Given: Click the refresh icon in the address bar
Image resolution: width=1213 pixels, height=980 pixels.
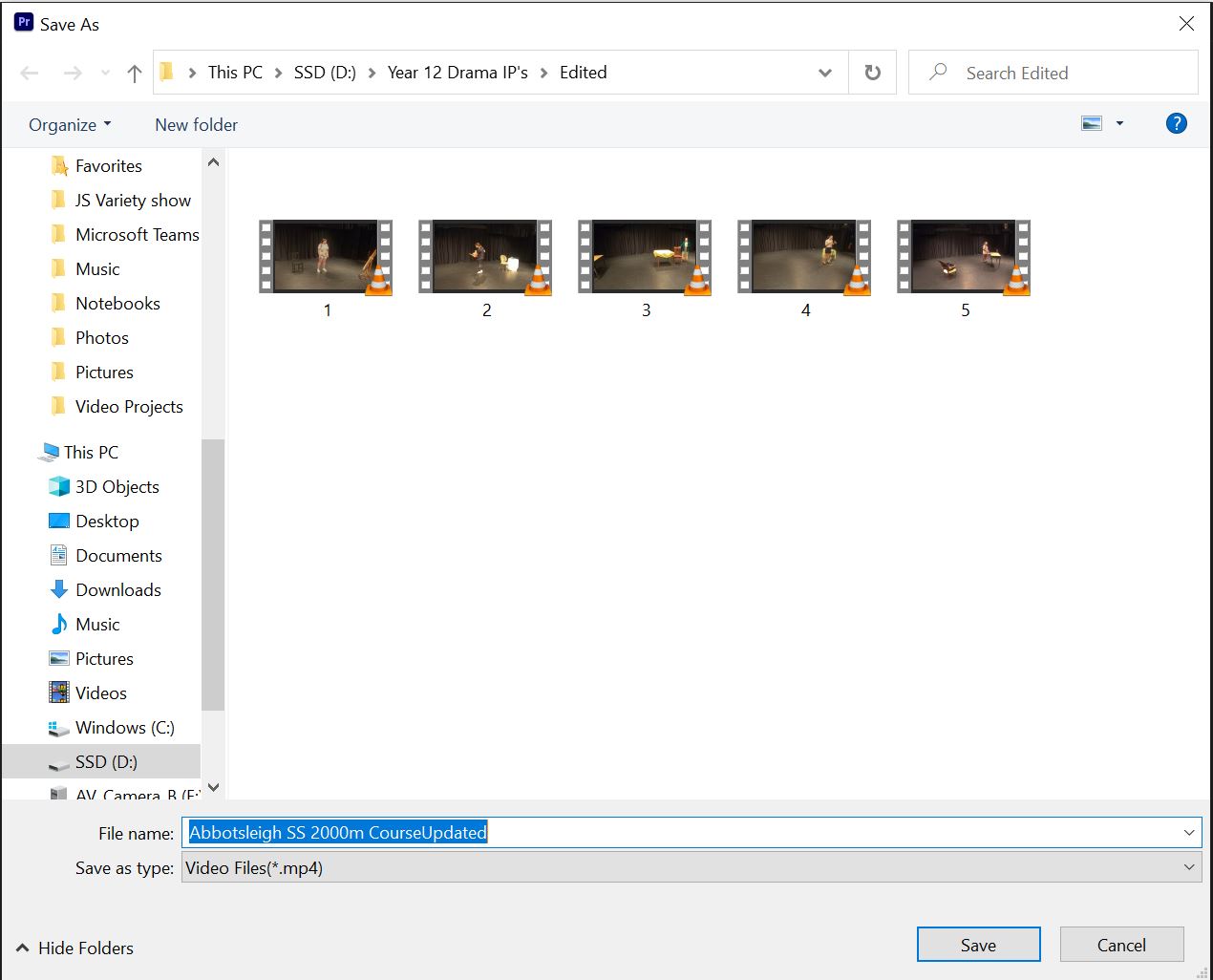Looking at the screenshot, I should point(872,72).
